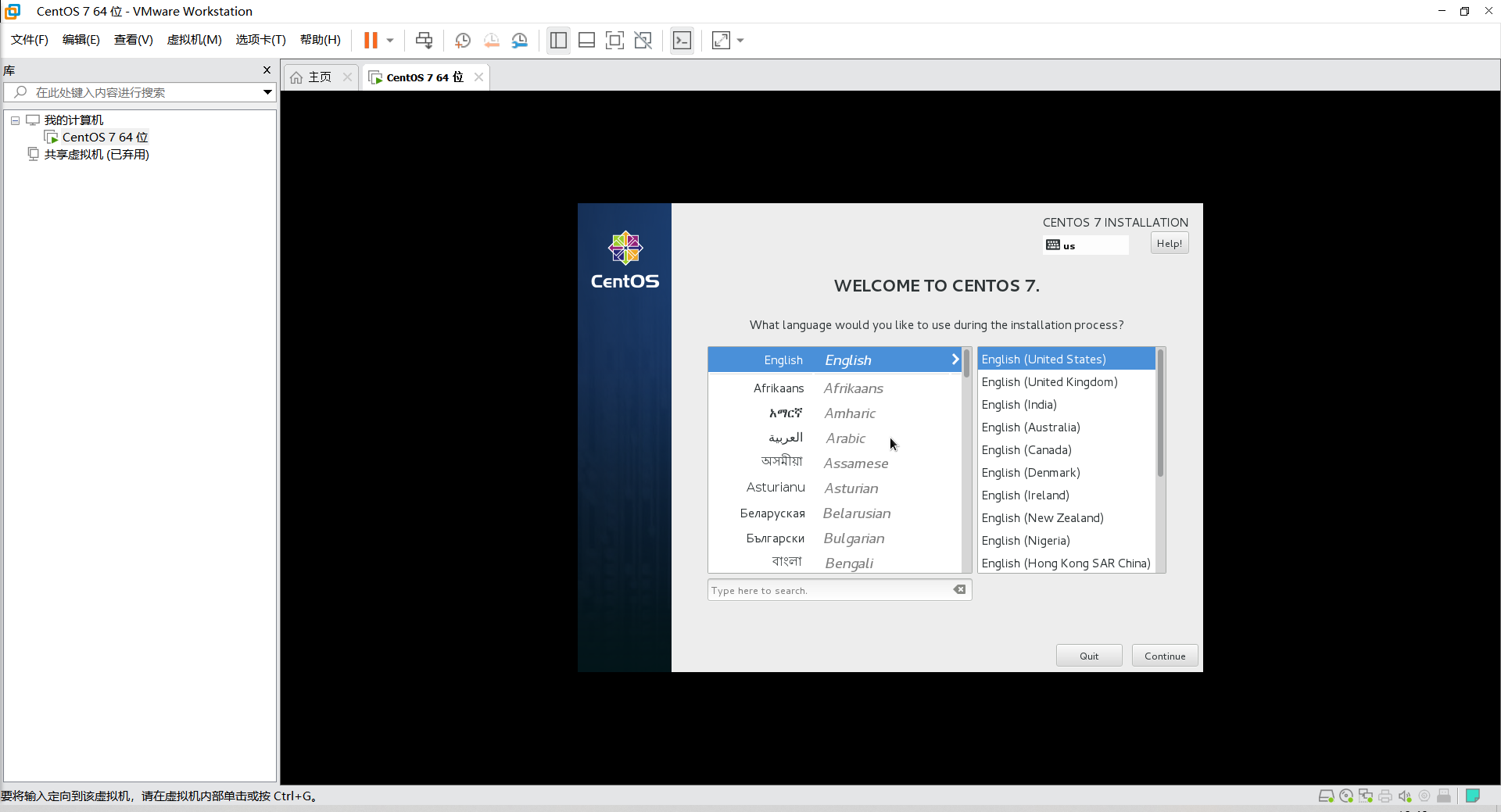
Task: Open the power options dropdown arrow
Action: (x=389, y=40)
